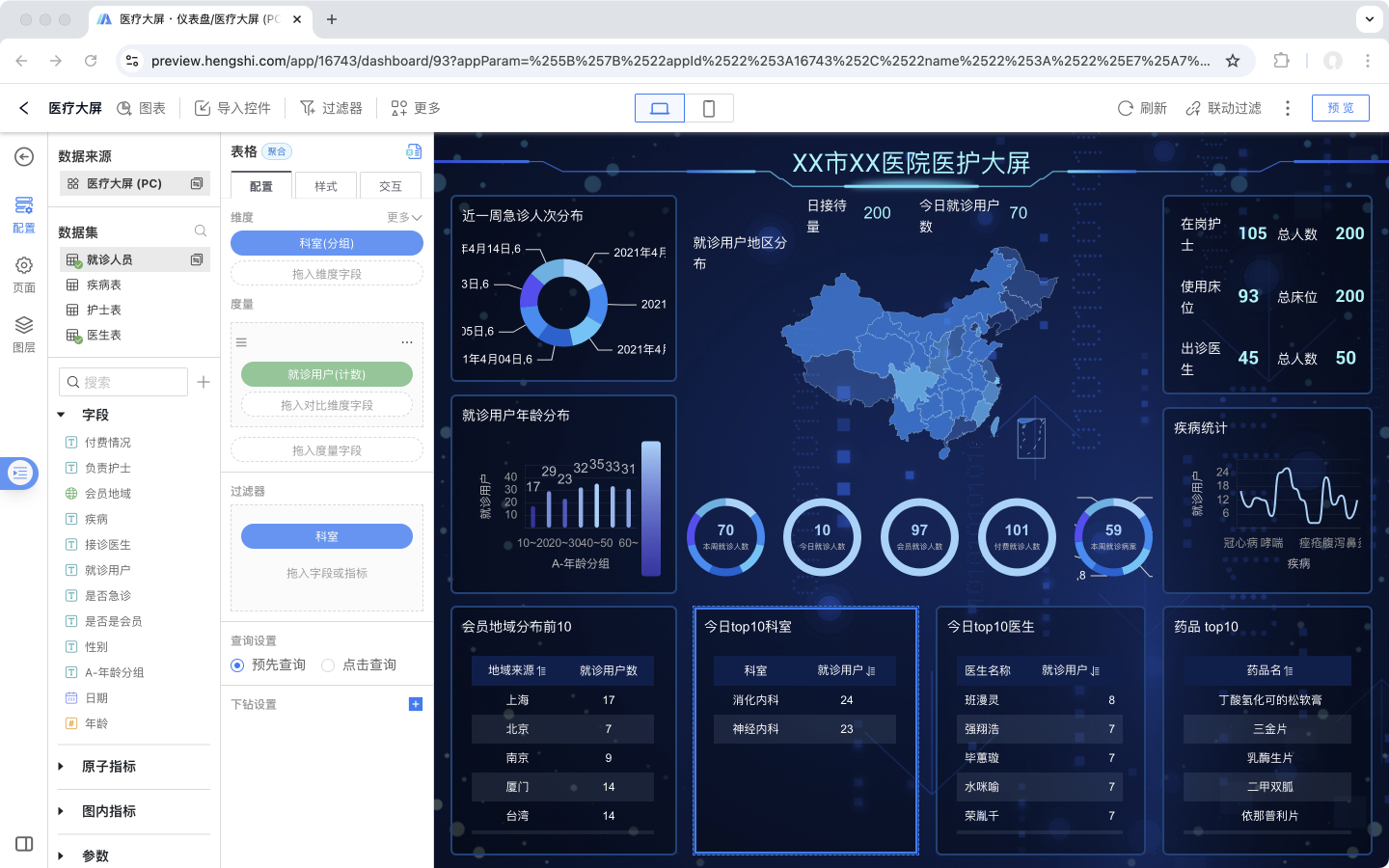
Task: Select the 点击查询 radio option
Action: [328, 665]
